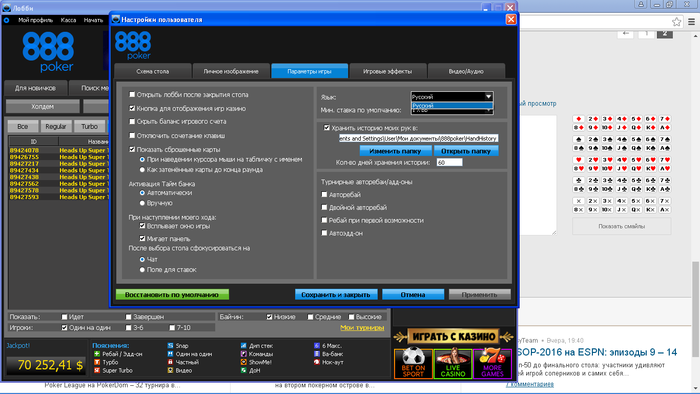Select 'Как затенённые карты до конца раунда'
This screenshot has height=394, width=700.
coord(142,170)
